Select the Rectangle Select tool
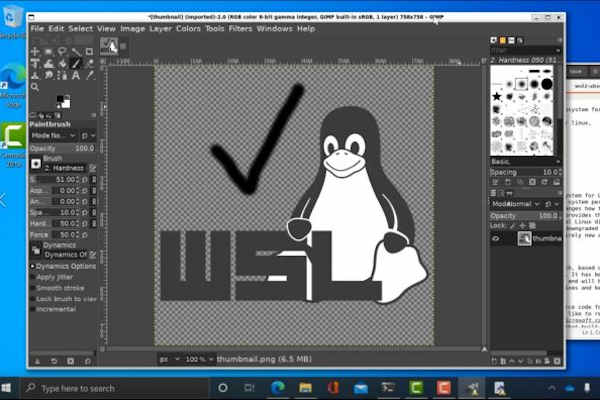Screen dimensions: 600x400 [49, 51]
